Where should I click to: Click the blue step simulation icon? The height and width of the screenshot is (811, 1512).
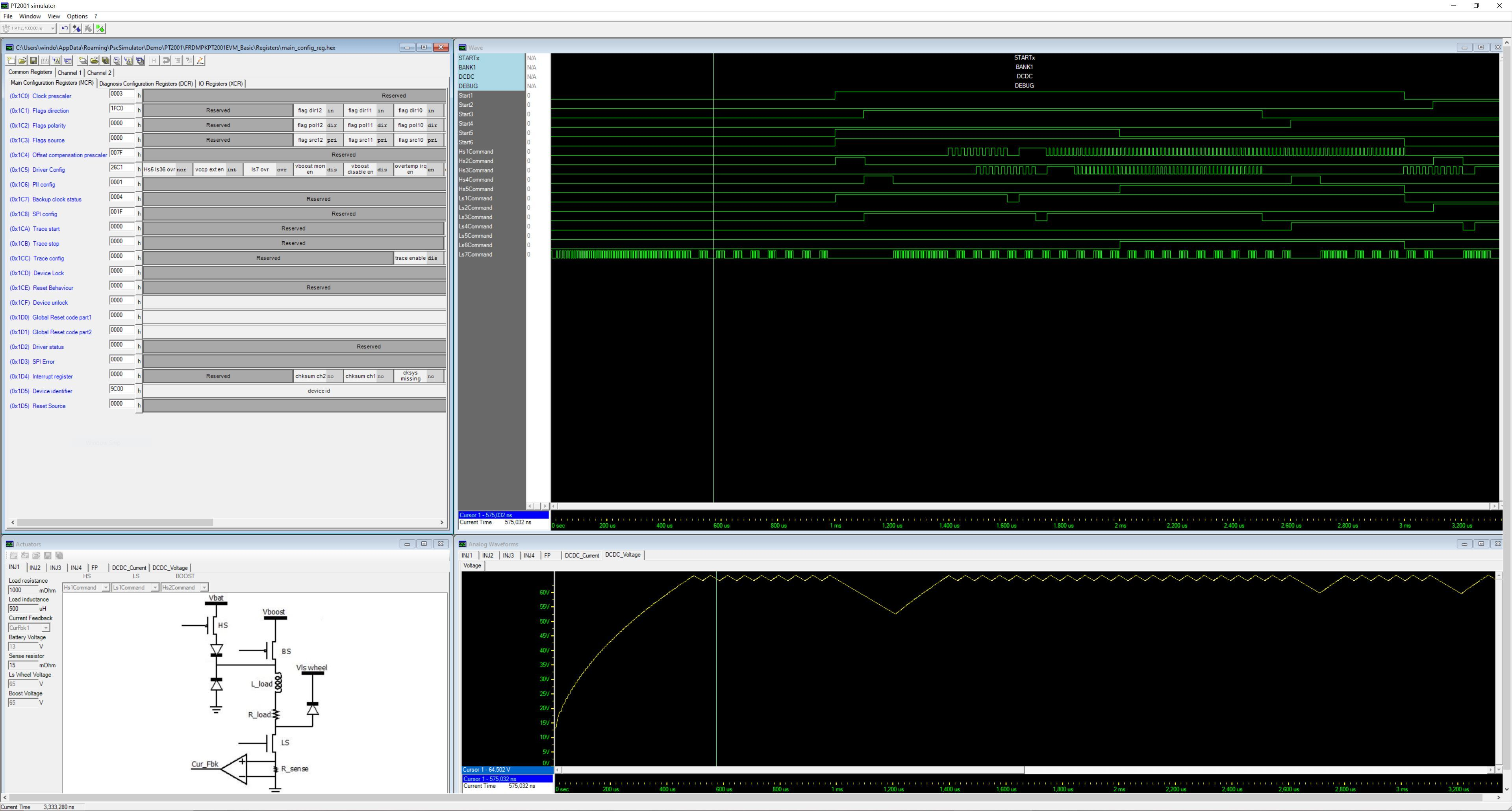tap(77, 28)
